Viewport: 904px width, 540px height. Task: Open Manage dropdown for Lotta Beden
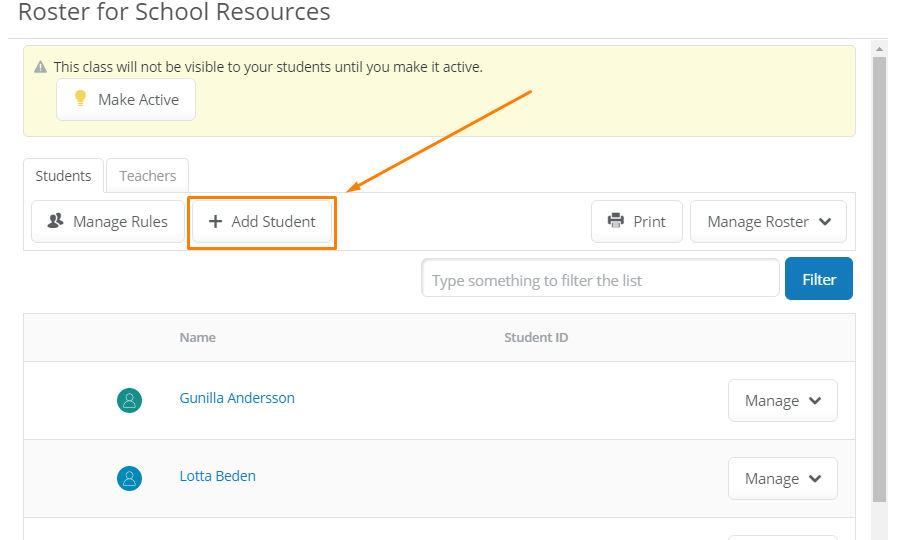pos(783,478)
